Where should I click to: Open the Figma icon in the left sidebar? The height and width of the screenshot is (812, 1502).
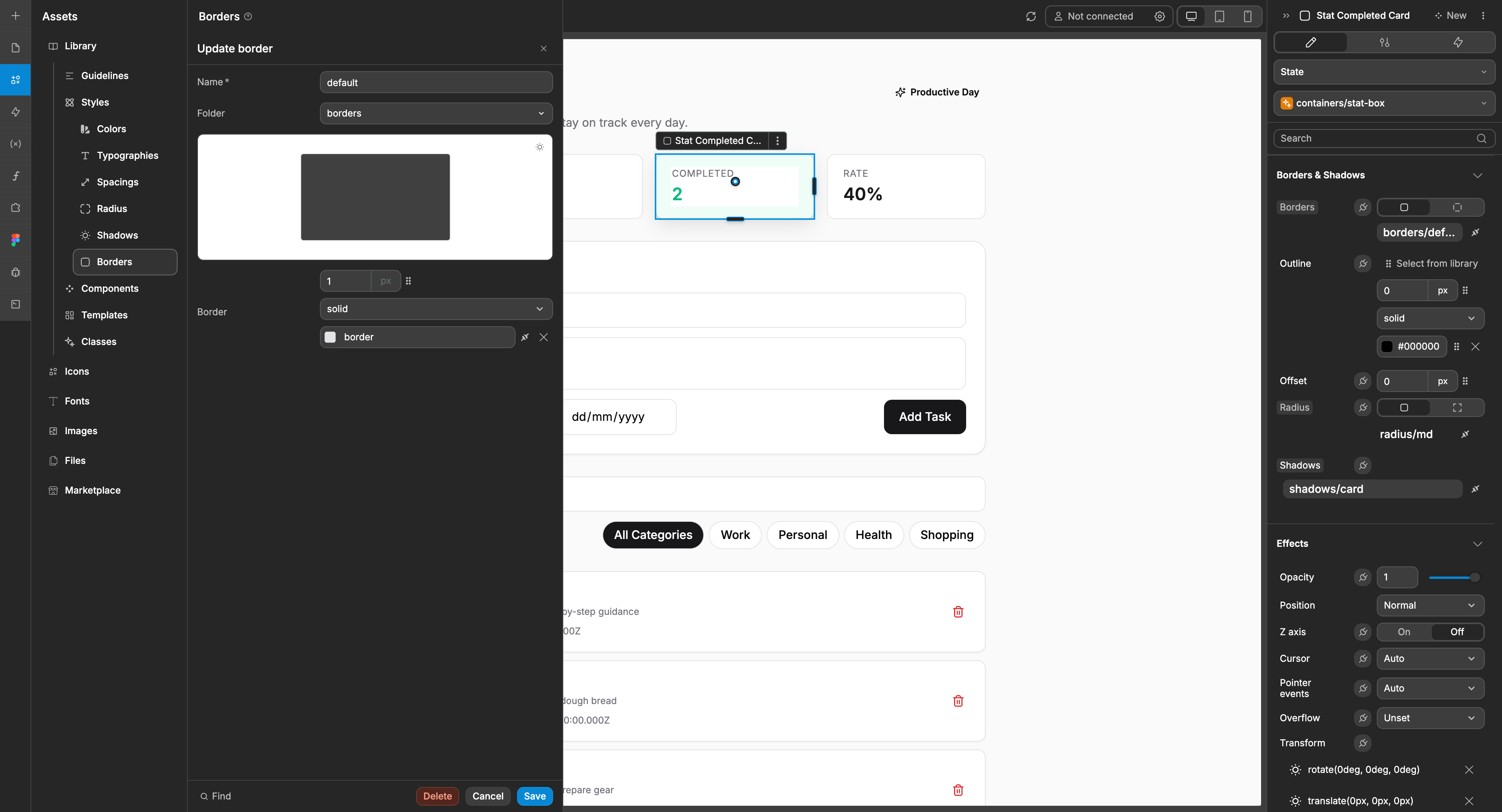(x=16, y=240)
